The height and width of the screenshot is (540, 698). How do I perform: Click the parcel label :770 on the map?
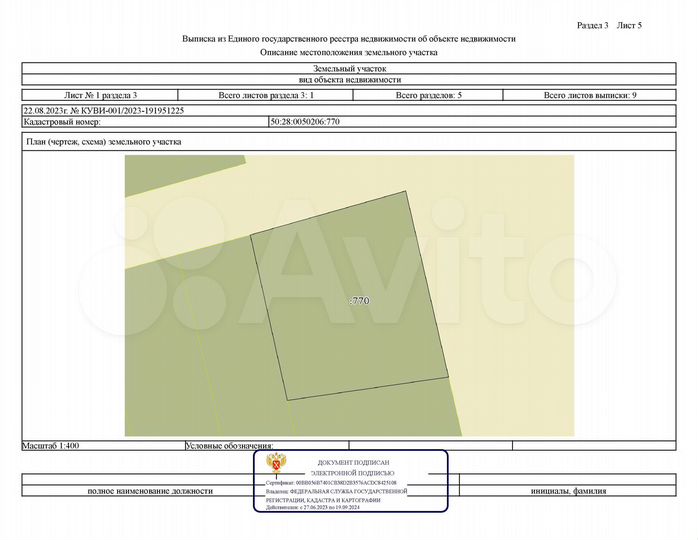tap(358, 300)
